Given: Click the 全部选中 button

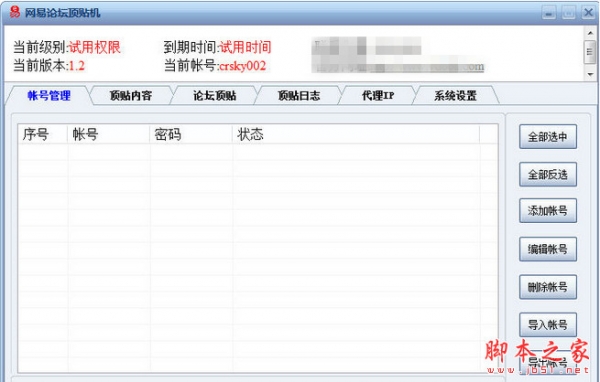Looking at the screenshot, I should (548, 137).
